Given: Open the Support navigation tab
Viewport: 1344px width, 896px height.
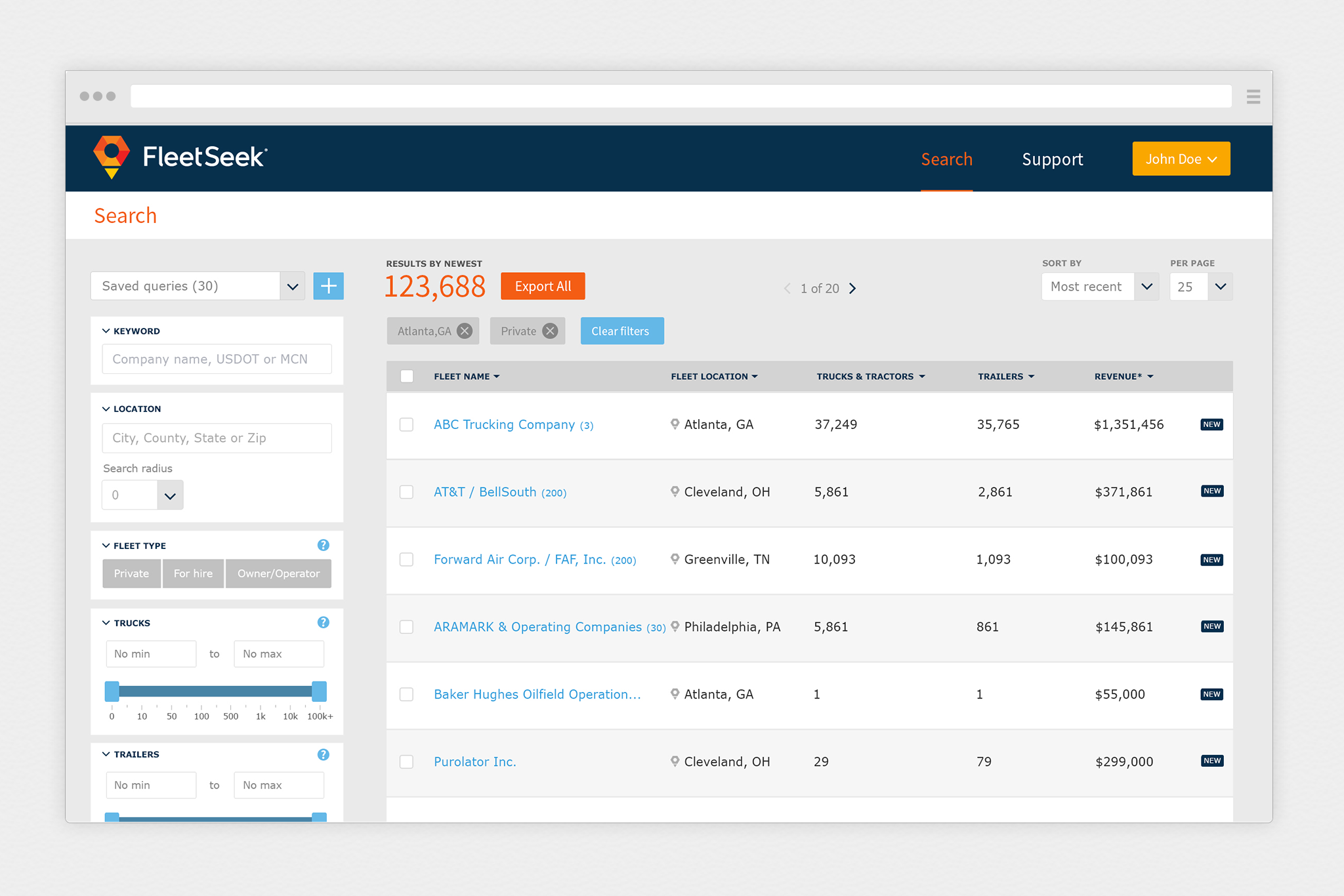Looking at the screenshot, I should coord(1052,159).
